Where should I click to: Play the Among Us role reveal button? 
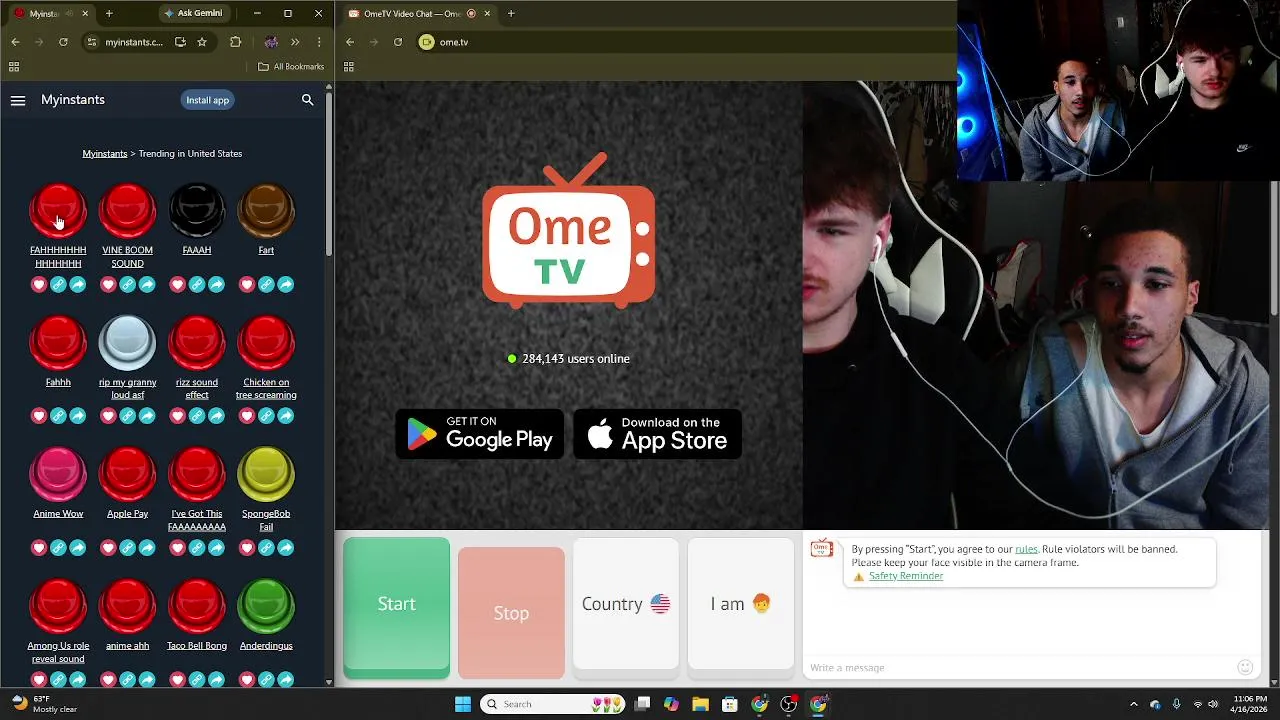click(58, 607)
